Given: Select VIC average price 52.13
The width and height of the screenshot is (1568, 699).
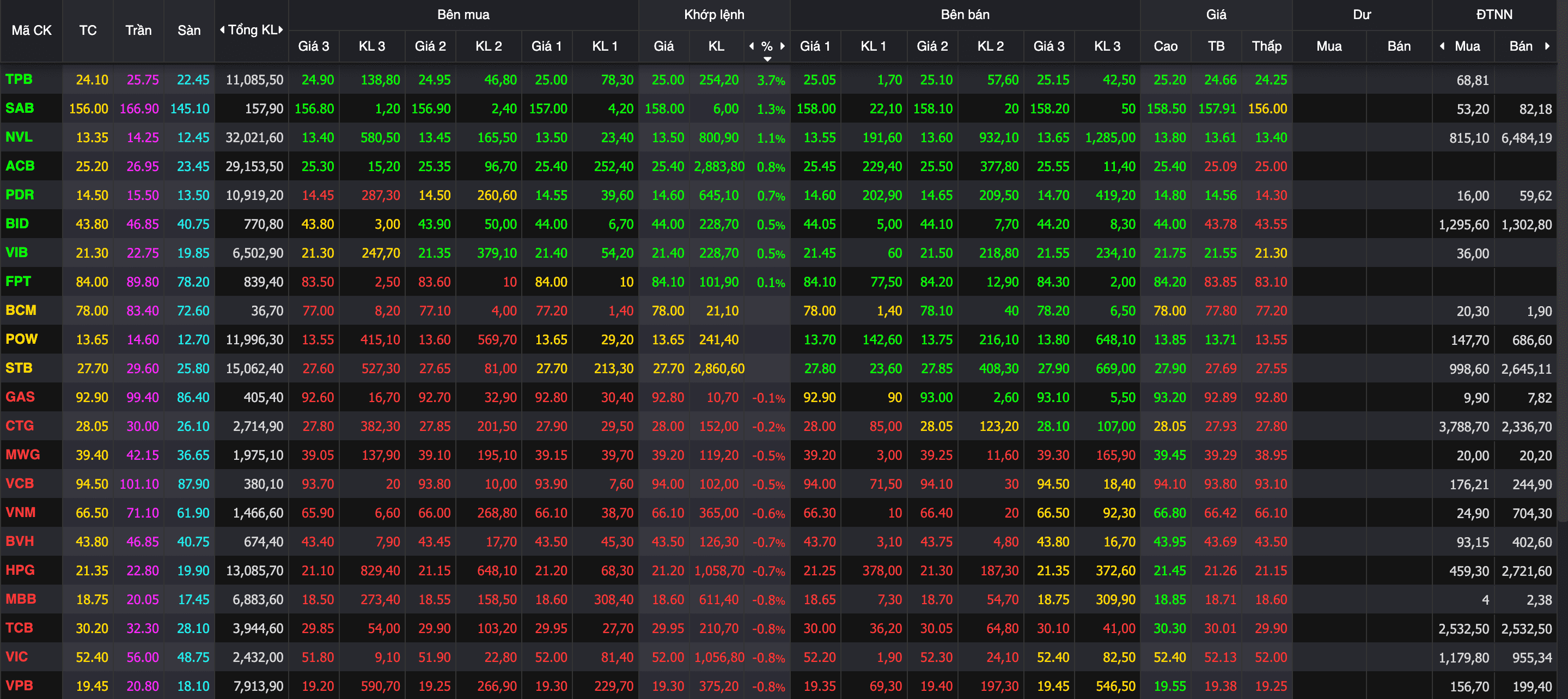Looking at the screenshot, I should (1220, 658).
